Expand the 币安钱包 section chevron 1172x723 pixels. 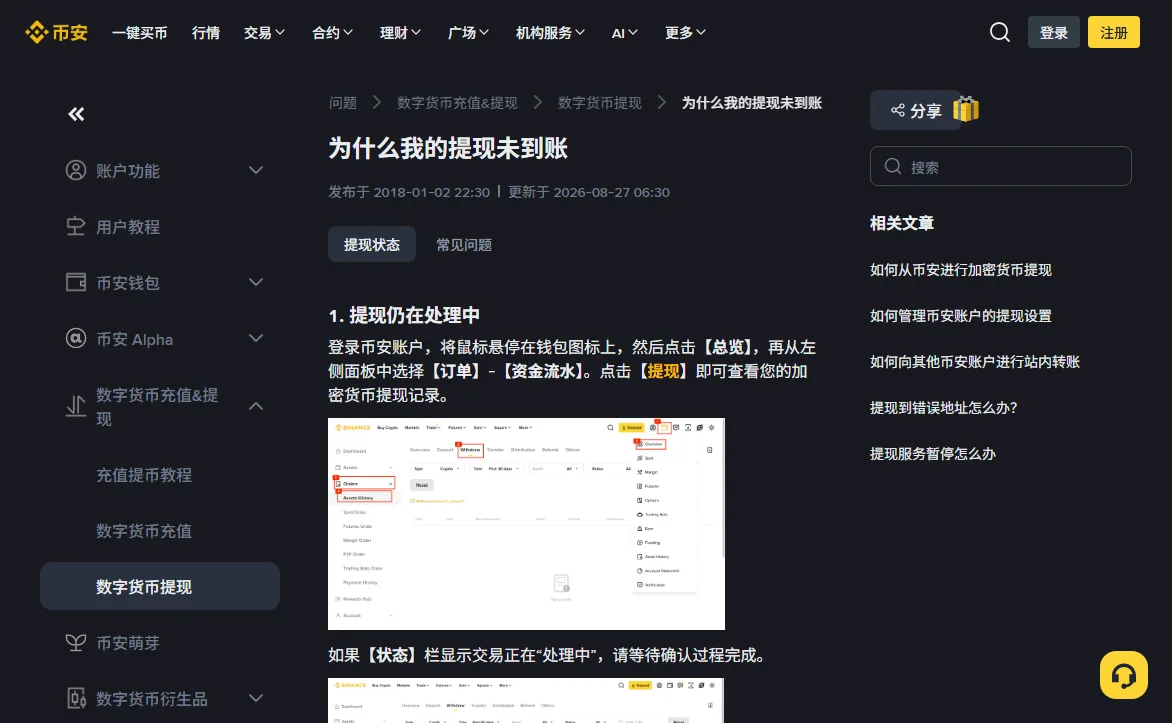256,282
